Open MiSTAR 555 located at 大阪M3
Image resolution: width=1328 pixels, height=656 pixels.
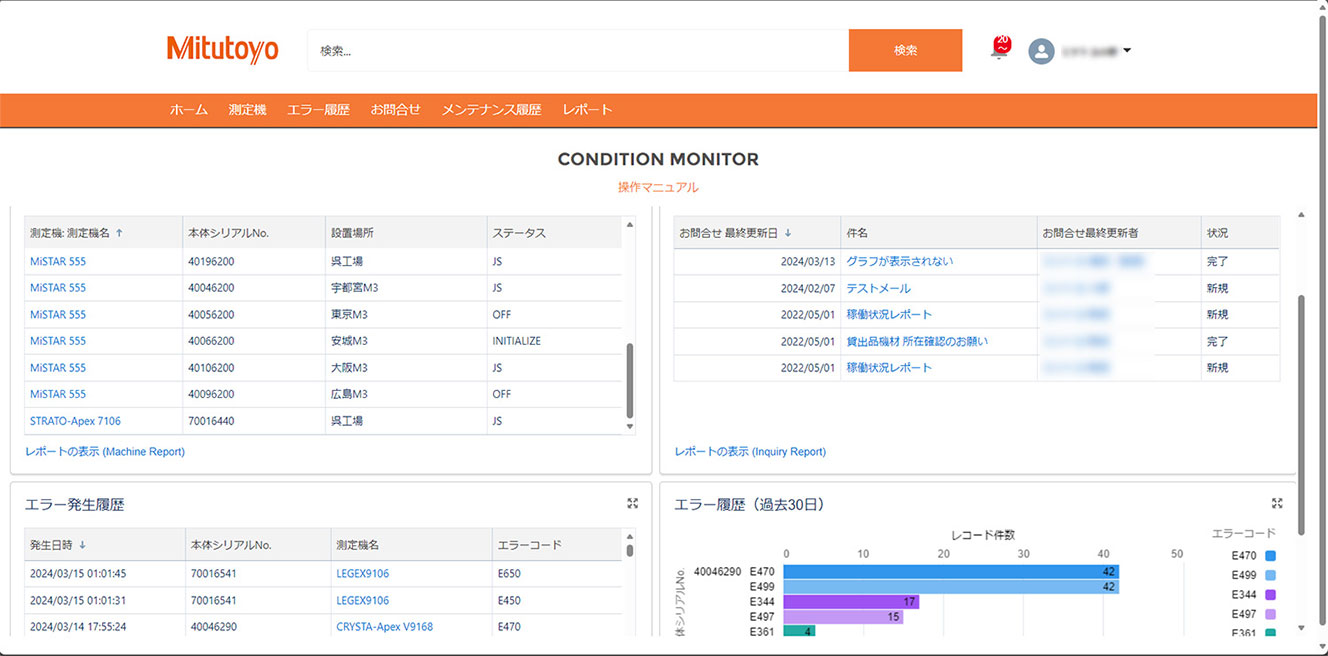58,368
